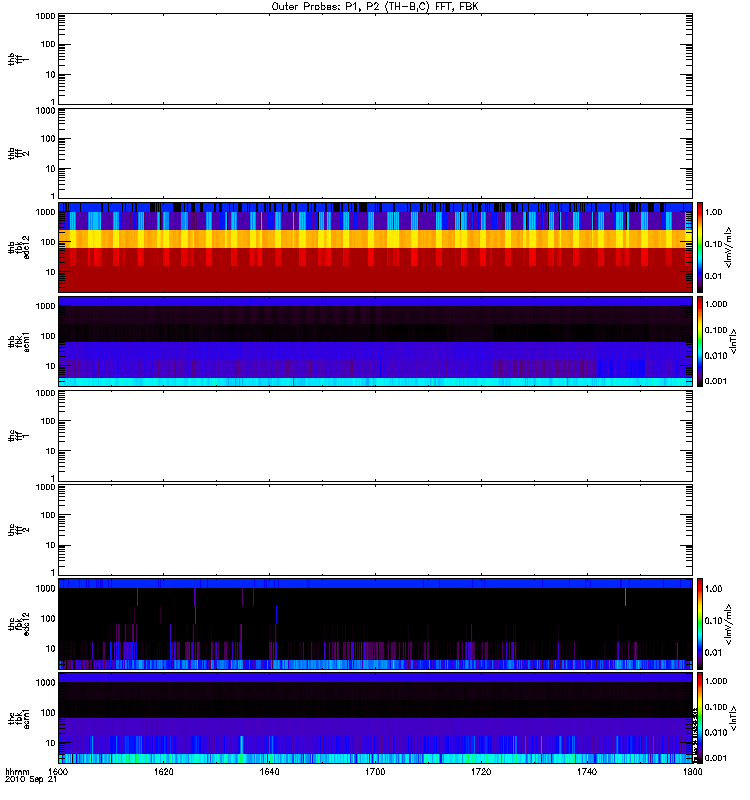
Task: Click the <|mV/m|> unit label beside thb edc12
Action: [x=729, y=247]
